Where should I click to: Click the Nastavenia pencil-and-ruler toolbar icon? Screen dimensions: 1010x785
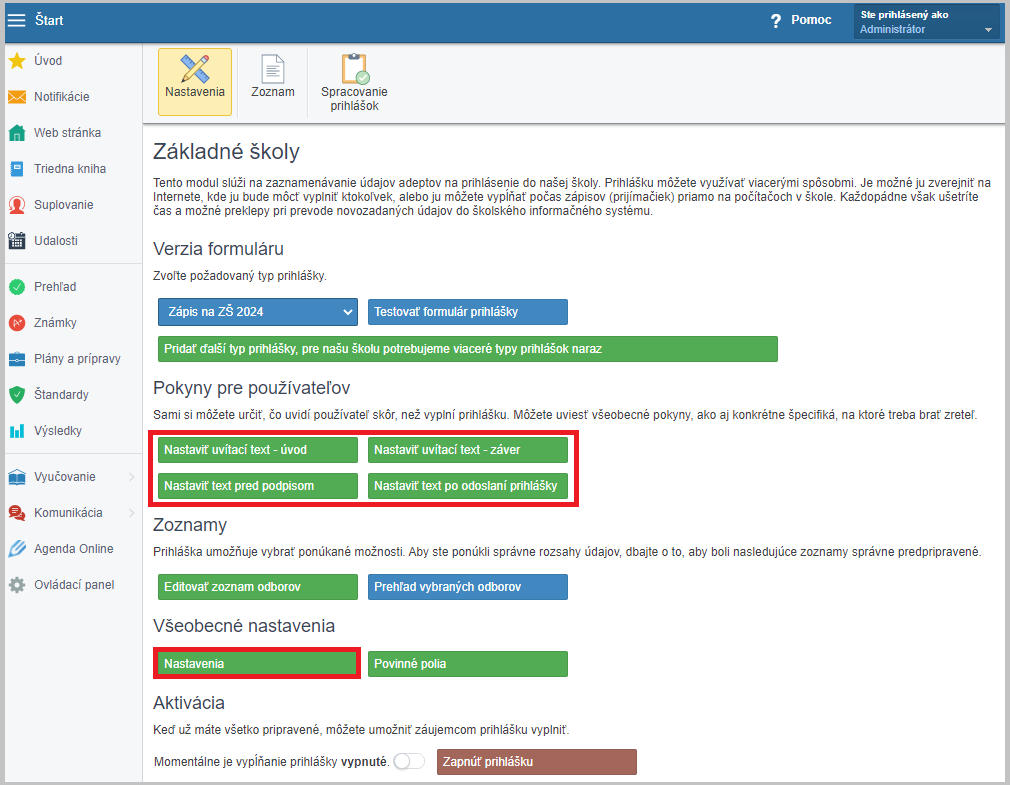point(195,68)
